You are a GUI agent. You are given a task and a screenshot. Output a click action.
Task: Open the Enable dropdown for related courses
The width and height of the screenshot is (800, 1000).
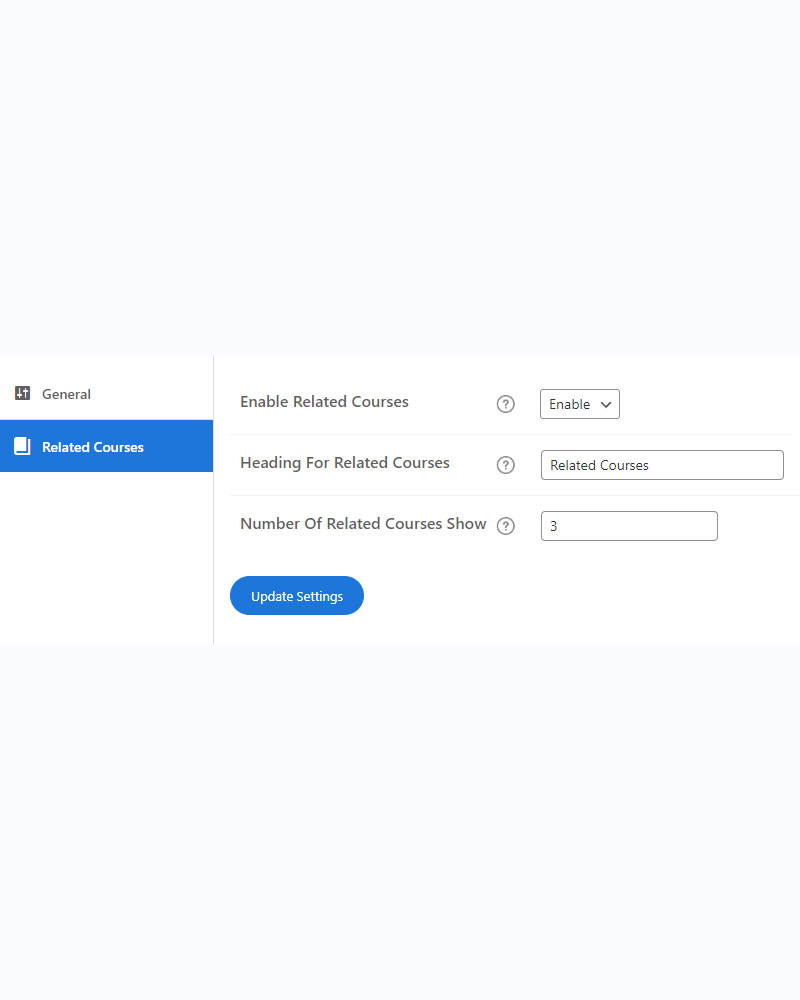(x=580, y=404)
